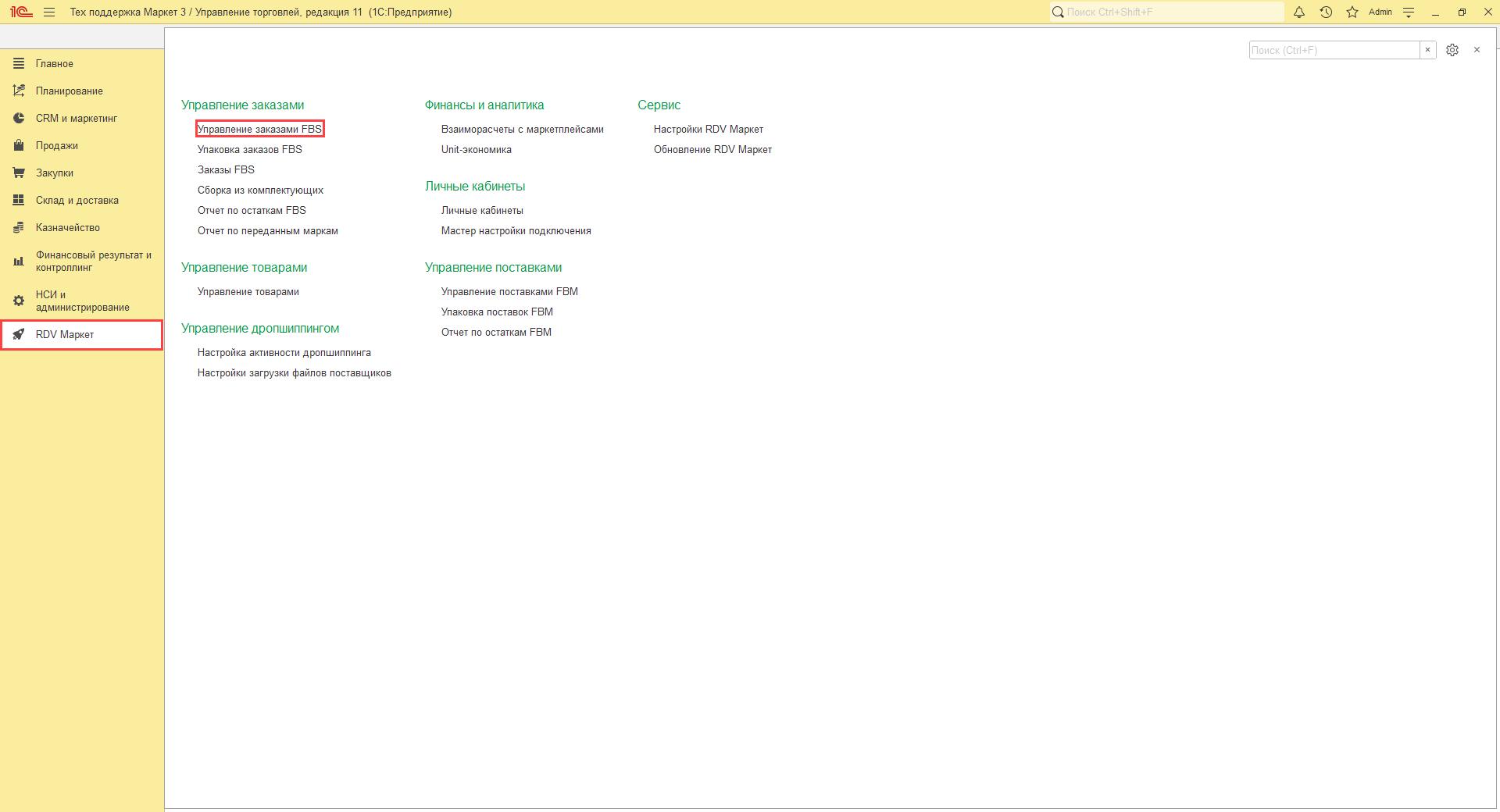The height and width of the screenshot is (812, 1500).
Task: Open Сборка из комплектующих
Action: (x=260, y=190)
